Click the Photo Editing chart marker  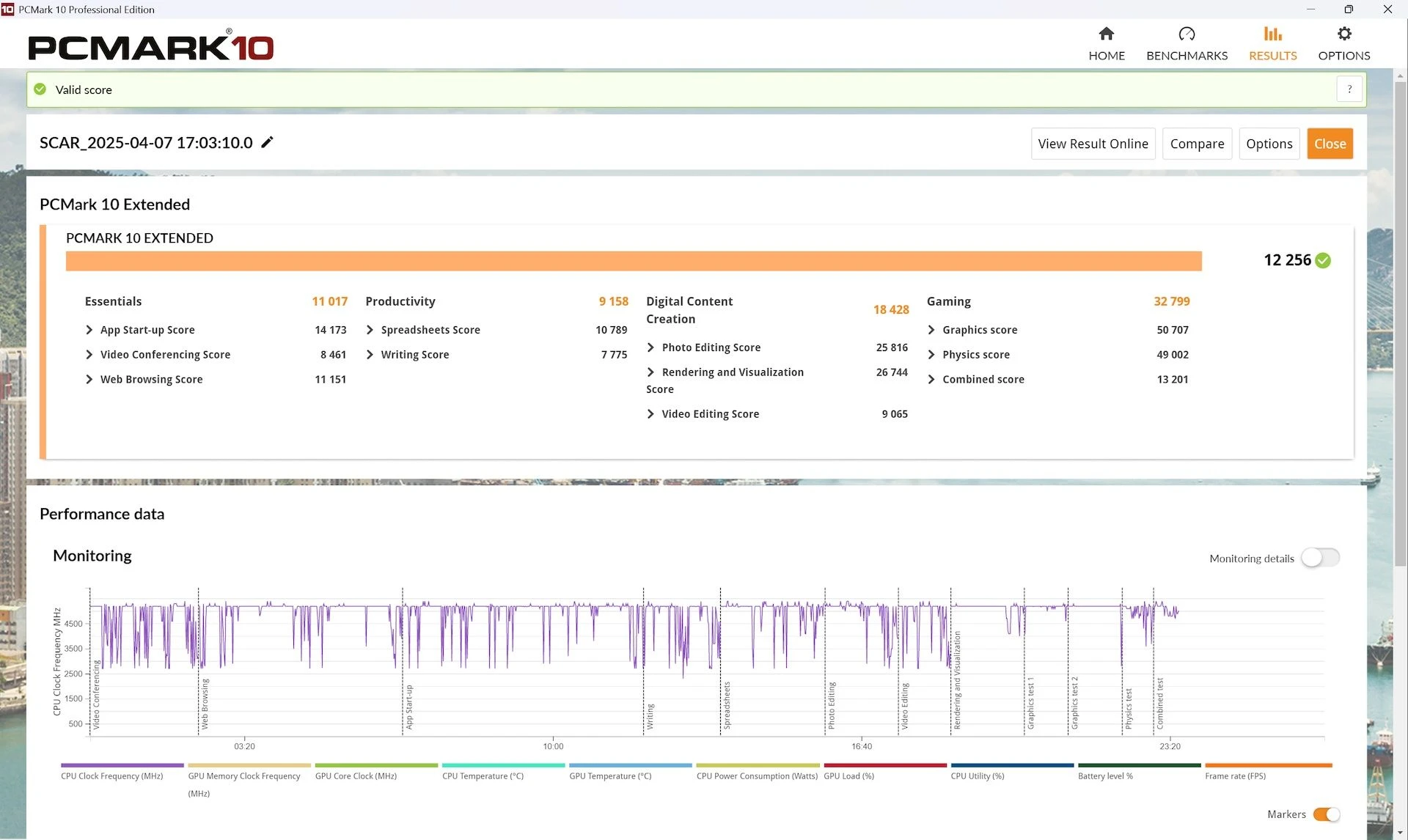831,706
